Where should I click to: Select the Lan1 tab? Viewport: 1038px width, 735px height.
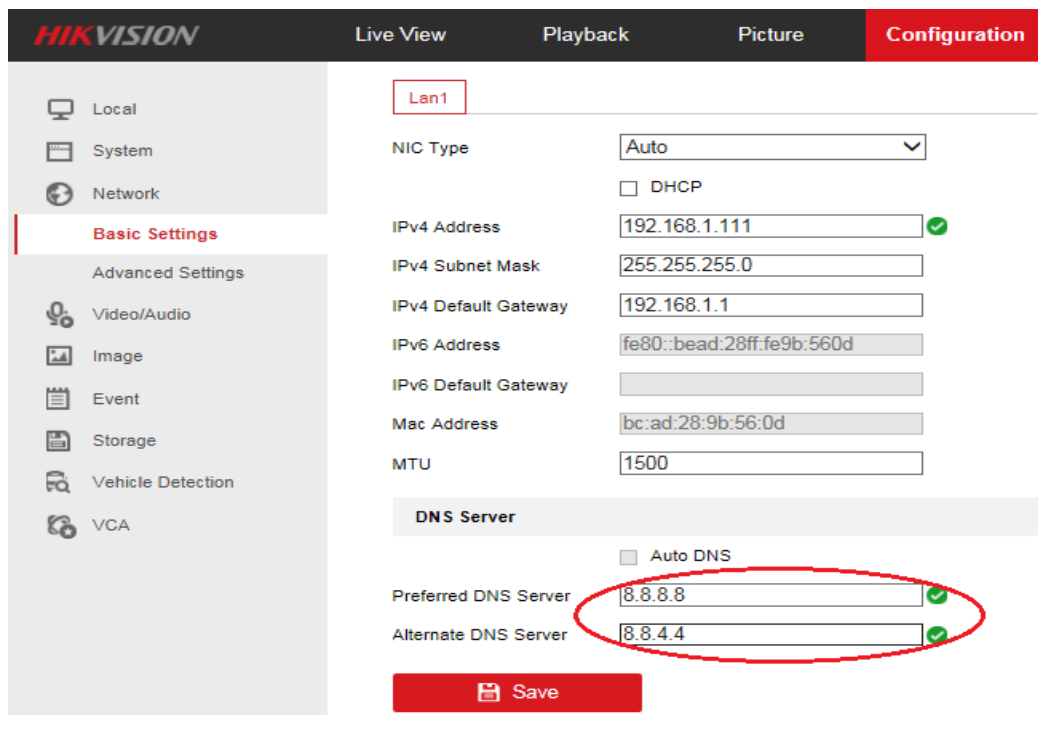tap(428, 98)
